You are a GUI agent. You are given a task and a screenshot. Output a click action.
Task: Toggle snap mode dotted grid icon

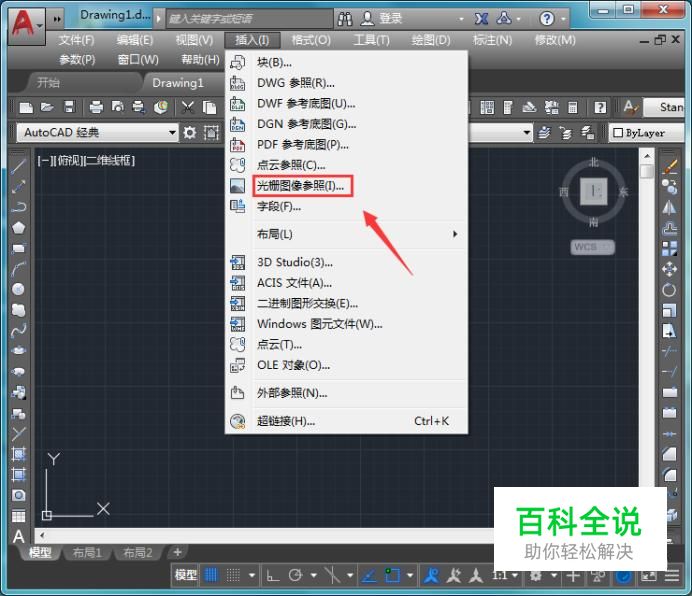pos(233,575)
